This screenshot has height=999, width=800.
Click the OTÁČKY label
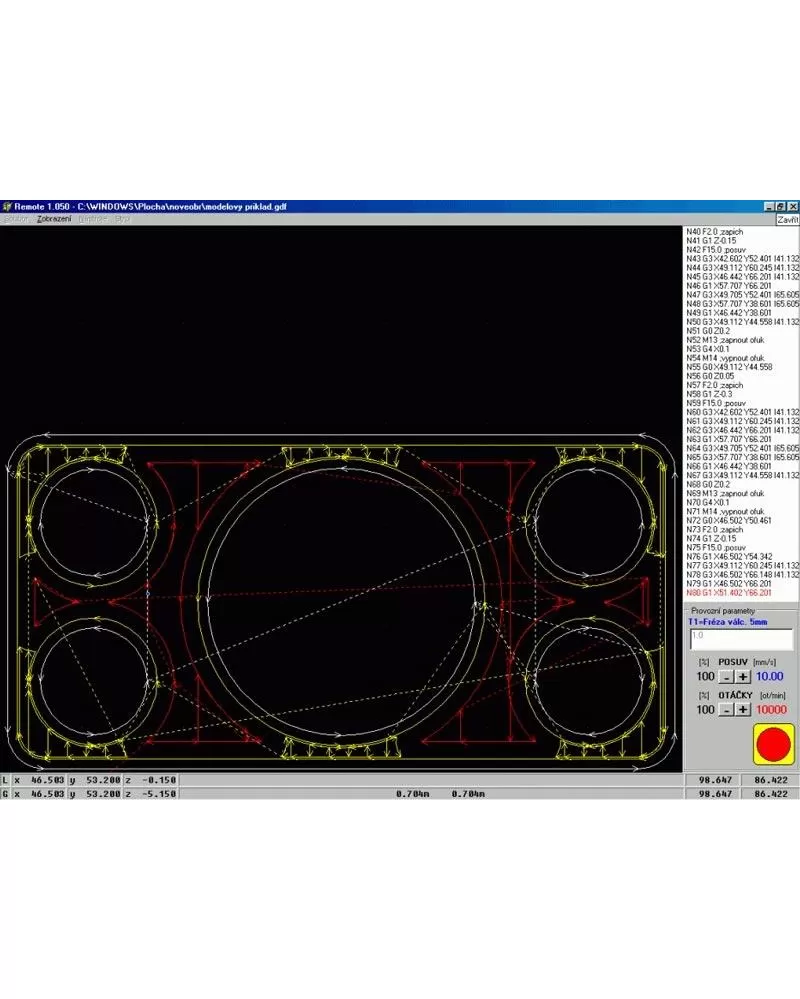point(735,695)
